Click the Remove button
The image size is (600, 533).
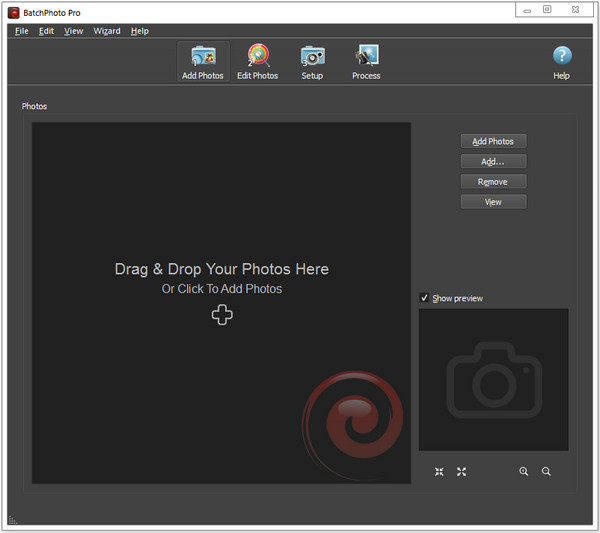[493, 182]
